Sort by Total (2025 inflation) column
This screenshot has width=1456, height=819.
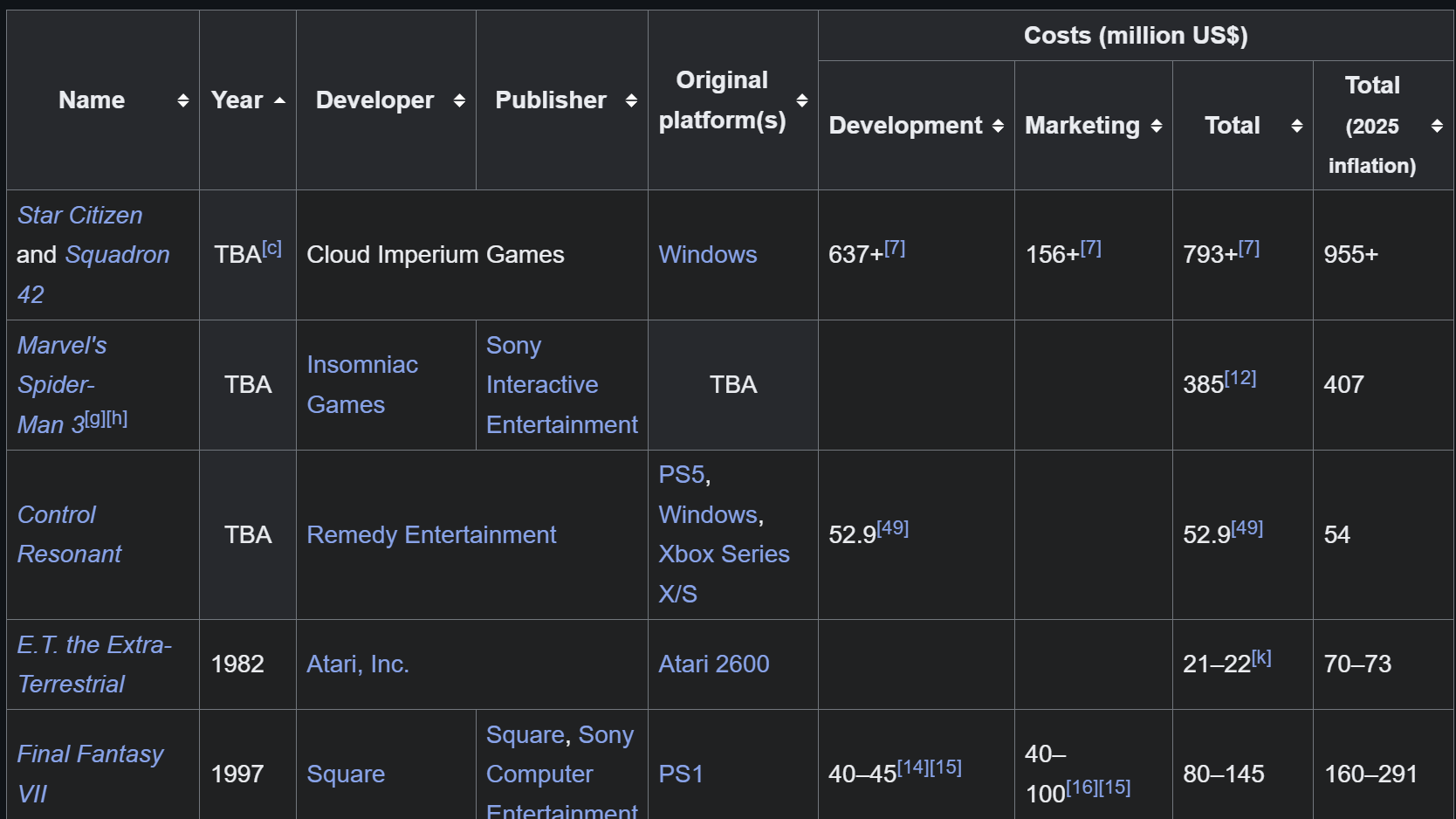1437,126
